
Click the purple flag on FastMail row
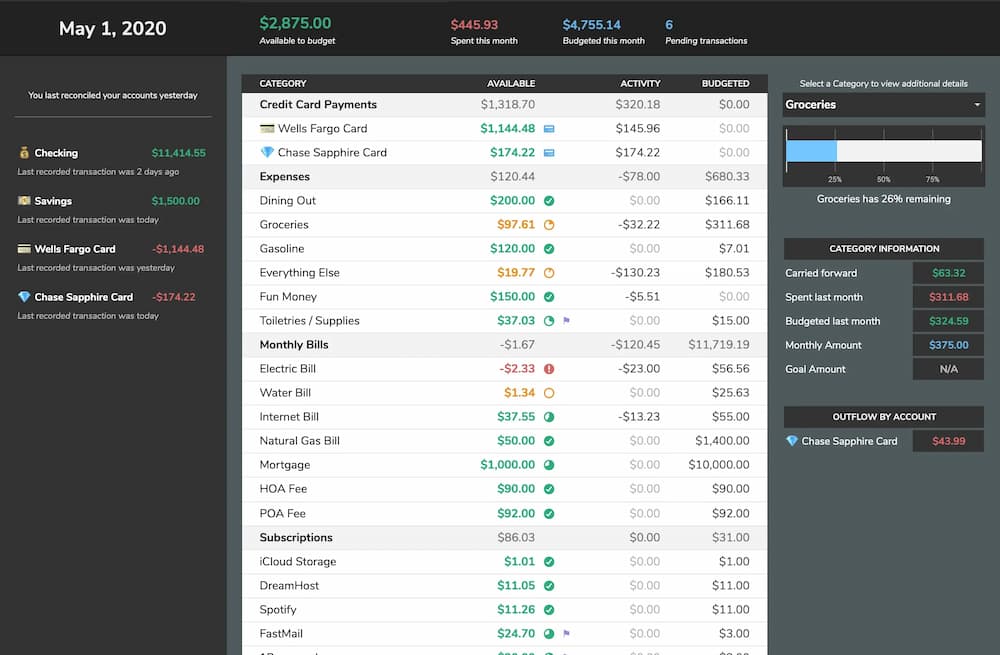[x=566, y=633]
